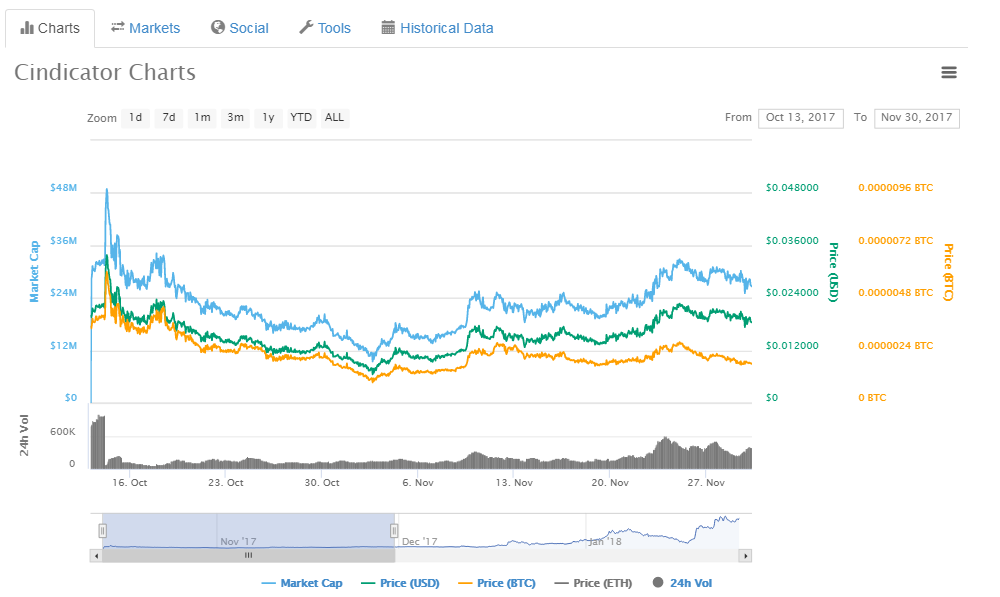Screen dimensions: 1000x597
Task: Toggle the Price (USD) series in legend
Action: tap(401, 583)
